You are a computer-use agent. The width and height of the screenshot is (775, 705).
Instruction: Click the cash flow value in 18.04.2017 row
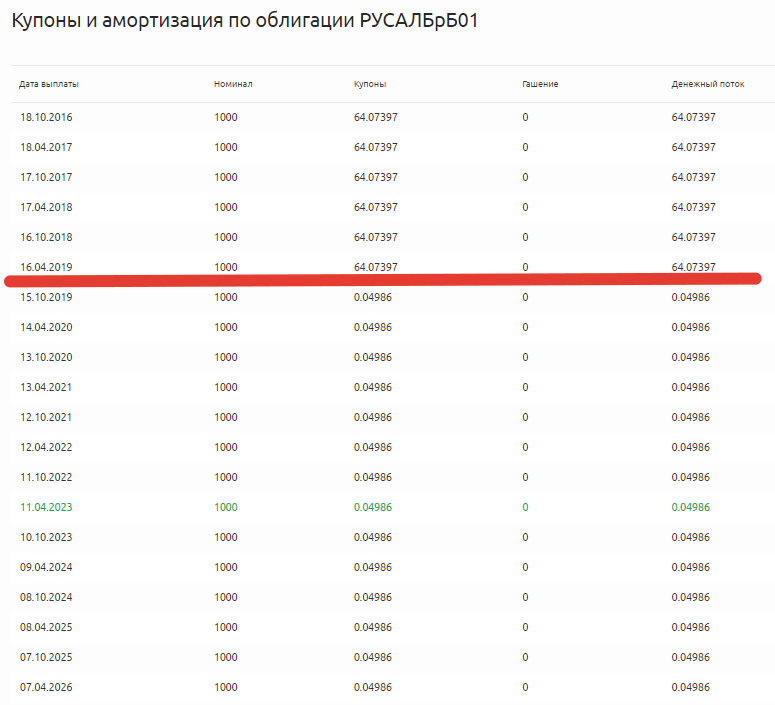693,147
